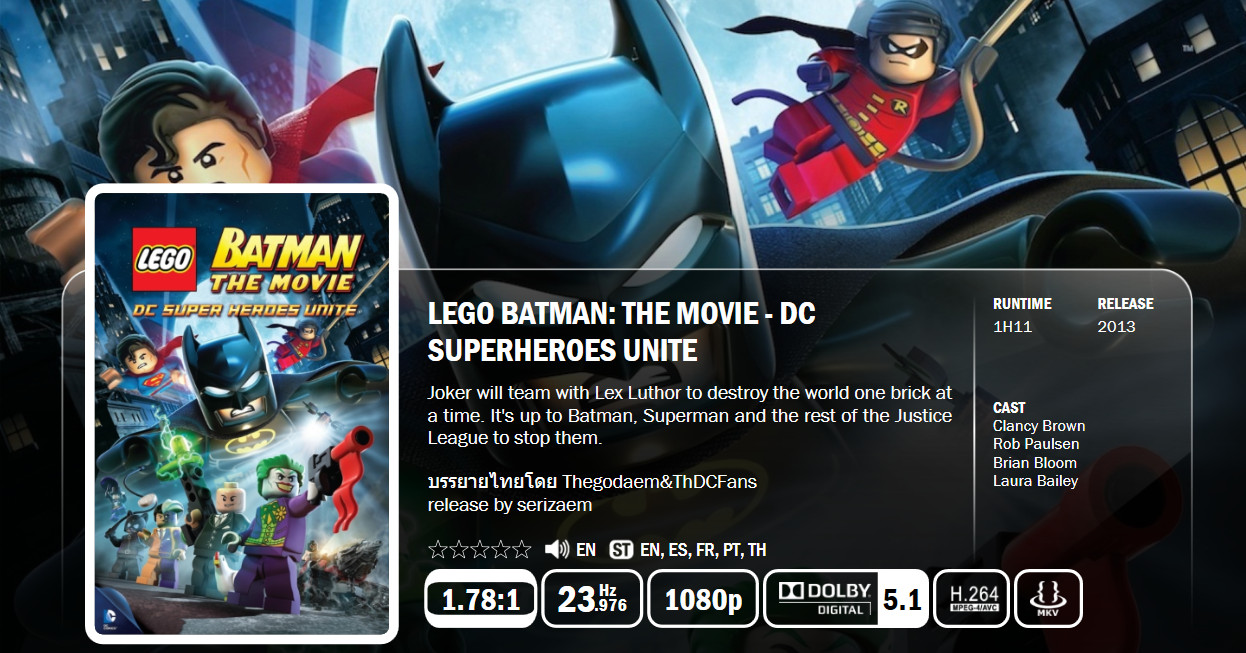Viewport: 1246px width, 653px height.
Task: Select cast member Clancy Brown
Action: pyautogui.click(x=1038, y=426)
